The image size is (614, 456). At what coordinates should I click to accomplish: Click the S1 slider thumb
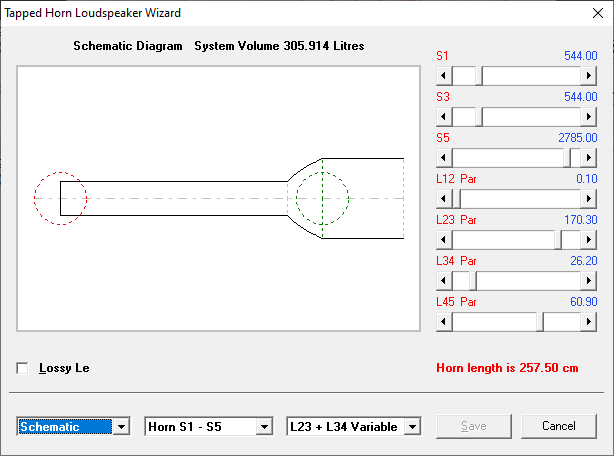click(479, 76)
